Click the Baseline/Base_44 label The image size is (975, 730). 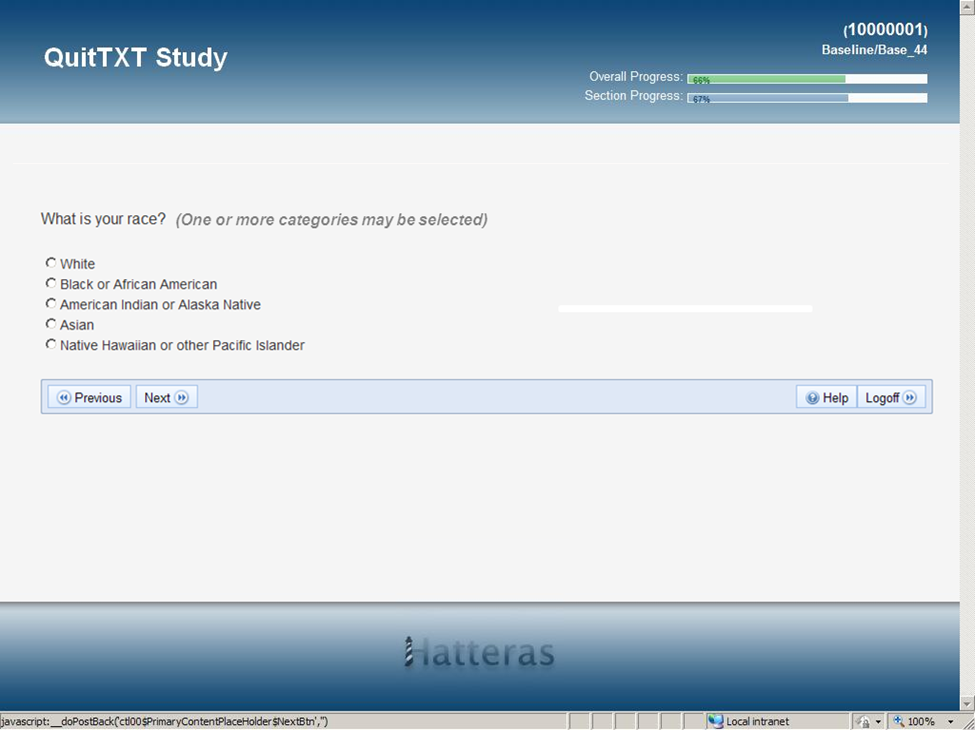[874, 50]
